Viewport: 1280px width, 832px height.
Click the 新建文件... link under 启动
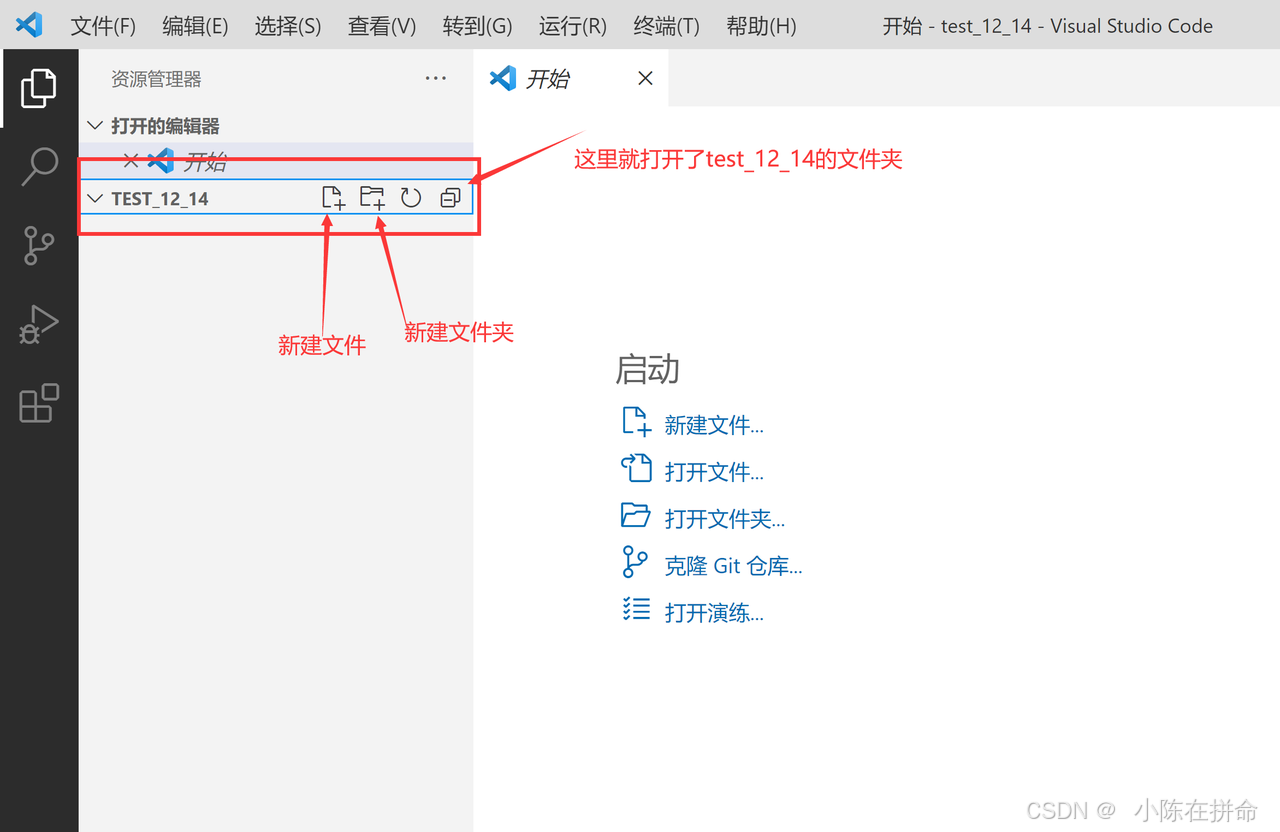tap(714, 425)
